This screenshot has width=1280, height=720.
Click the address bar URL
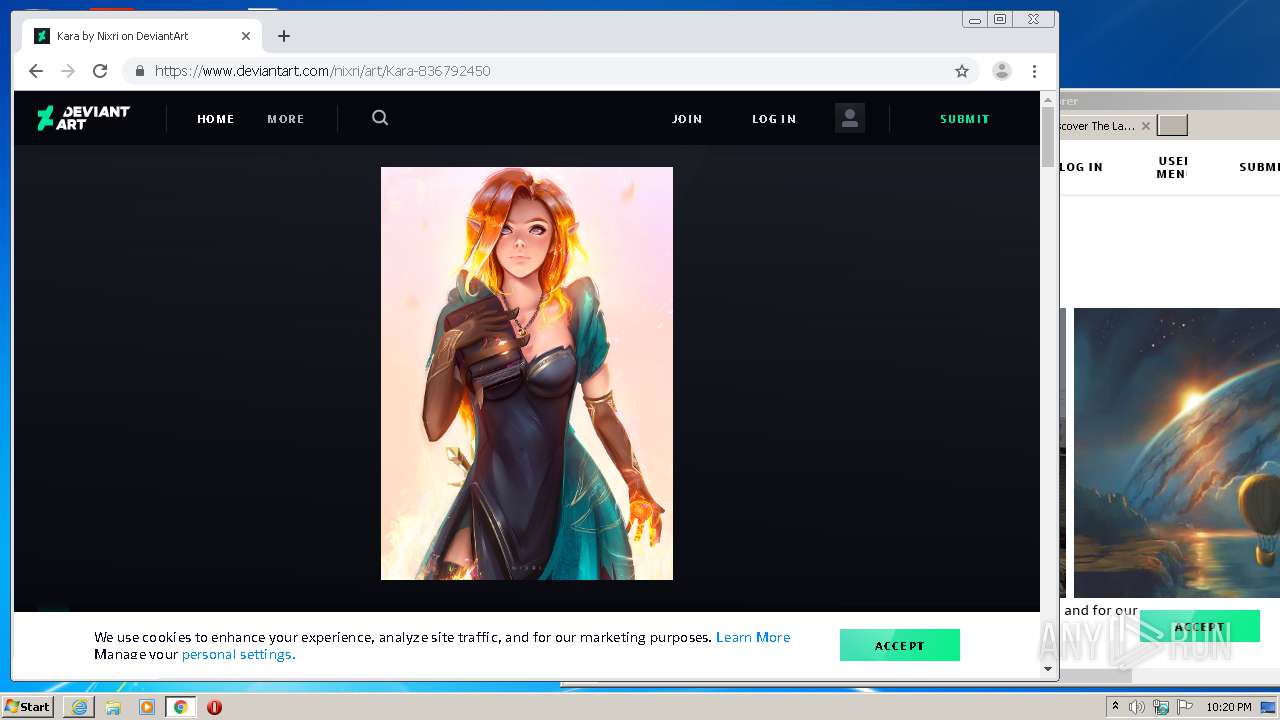322,71
